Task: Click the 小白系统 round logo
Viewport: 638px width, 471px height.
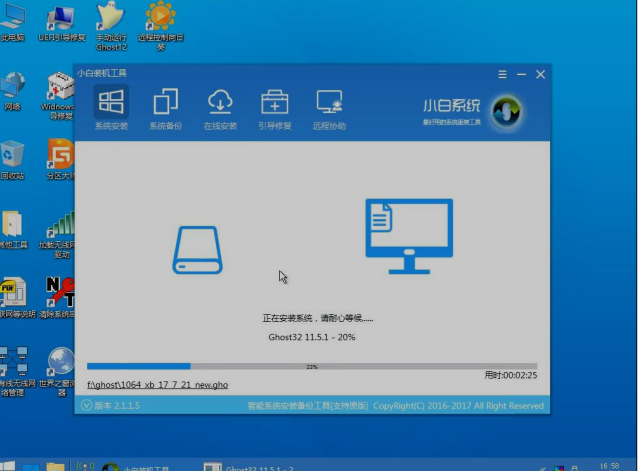Action: (x=508, y=110)
